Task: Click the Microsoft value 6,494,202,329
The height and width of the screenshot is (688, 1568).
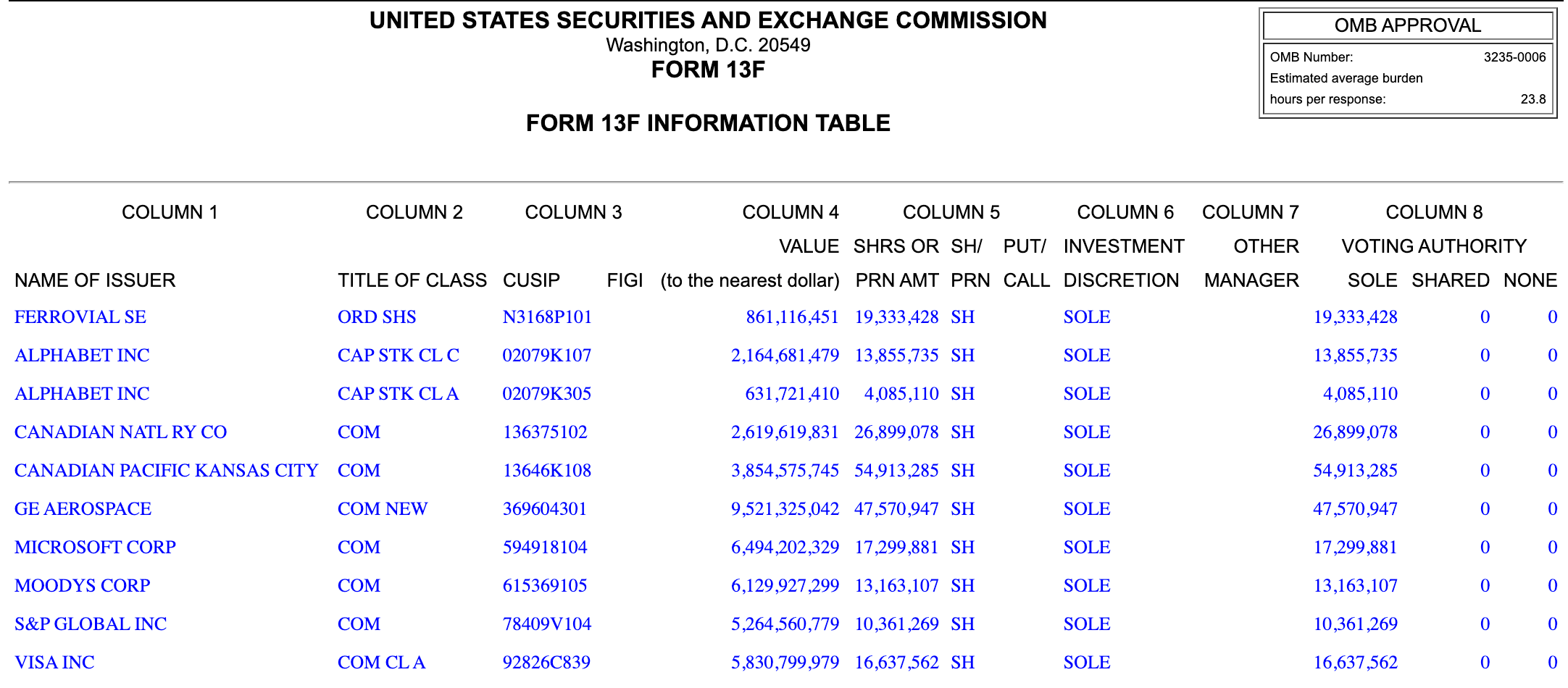Action: [785, 548]
